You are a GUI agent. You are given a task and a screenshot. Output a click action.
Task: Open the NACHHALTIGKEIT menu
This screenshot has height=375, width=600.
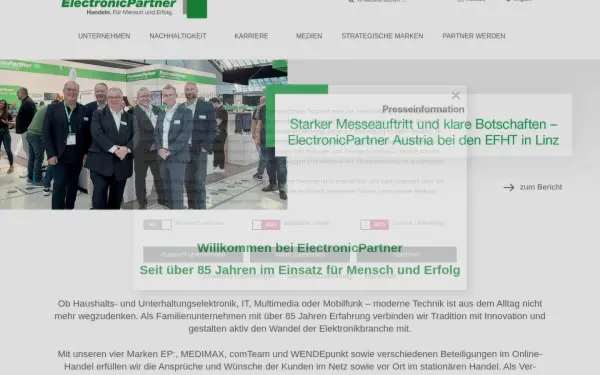[x=178, y=36]
